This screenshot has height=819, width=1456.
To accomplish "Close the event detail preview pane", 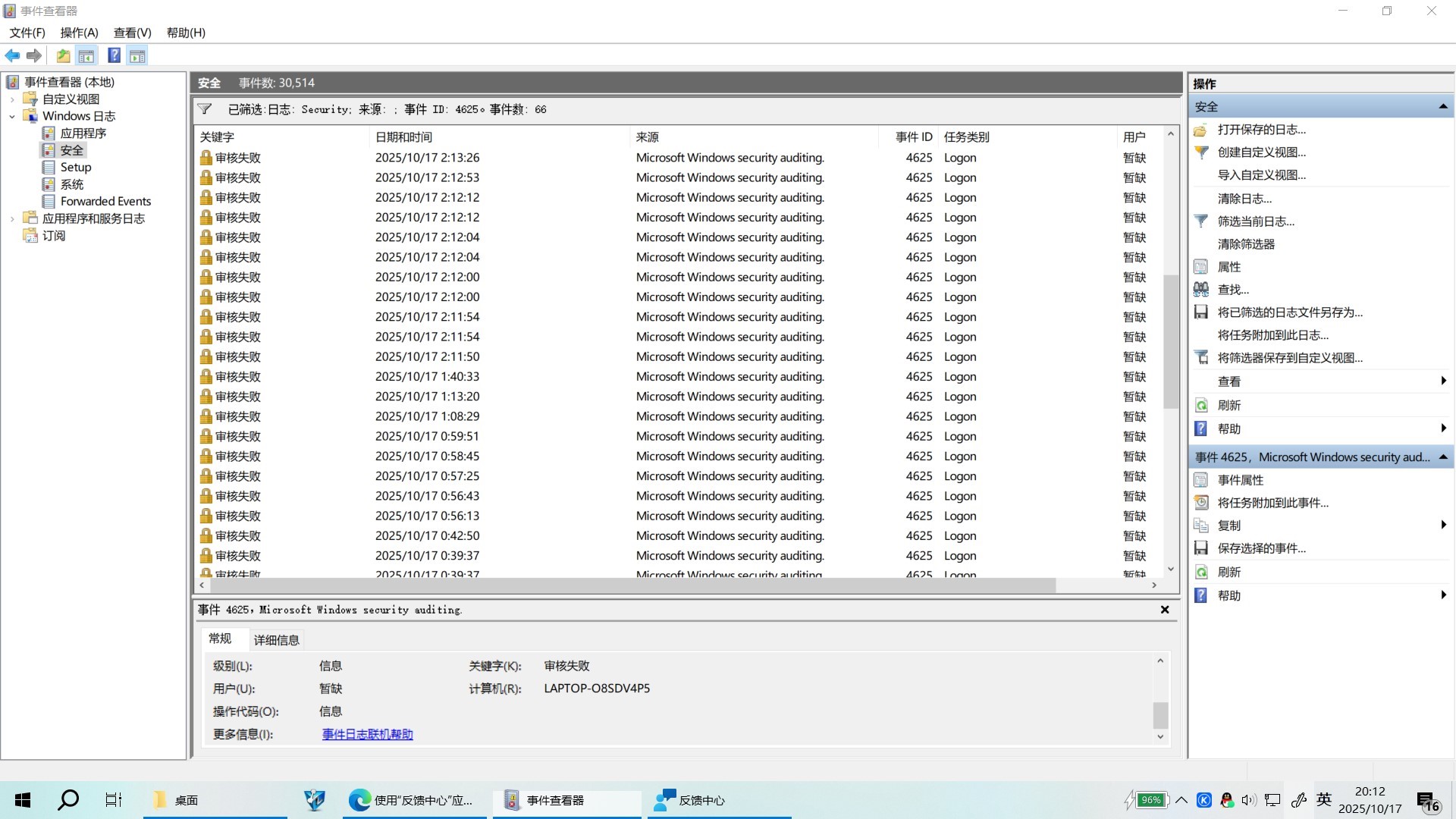I will click(x=1165, y=610).
